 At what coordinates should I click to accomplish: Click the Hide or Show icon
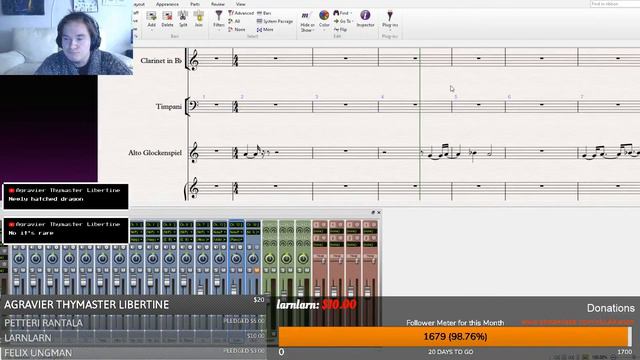pyautogui.click(x=307, y=16)
